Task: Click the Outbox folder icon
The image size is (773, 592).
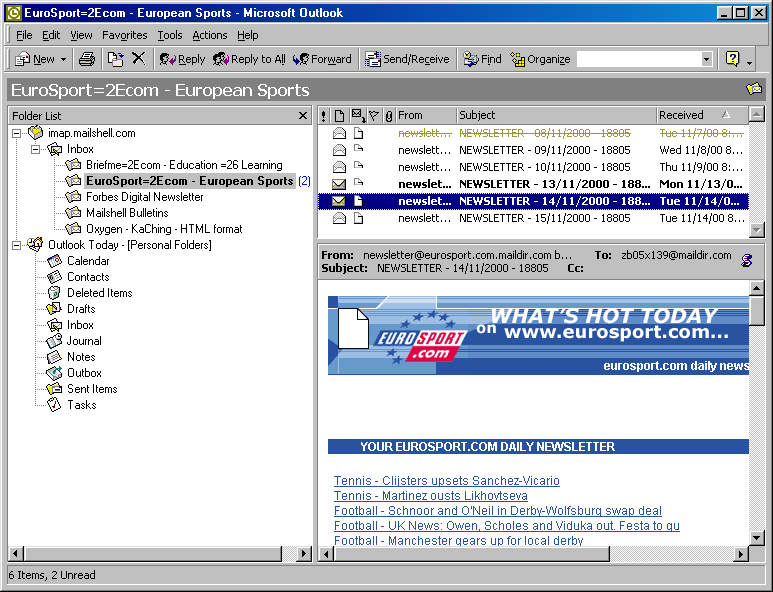Action: pyautogui.click(x=54, y=373)
